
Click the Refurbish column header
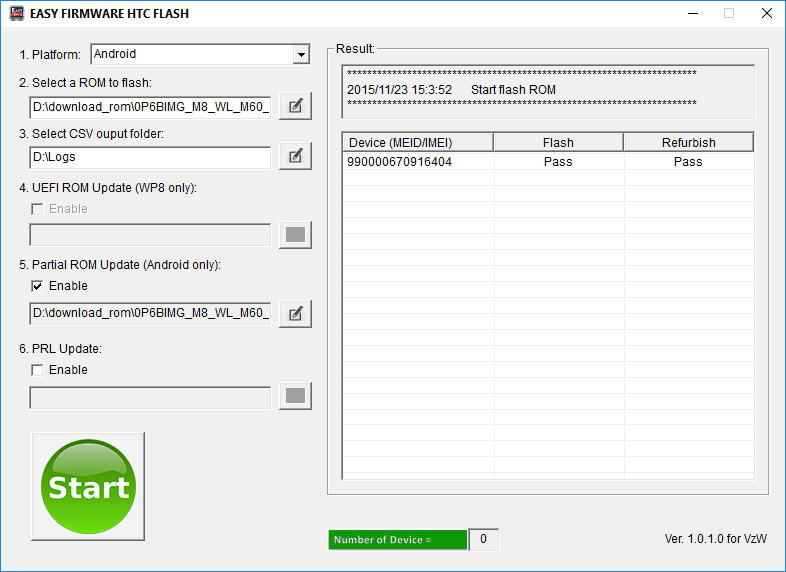coord(689,142)
